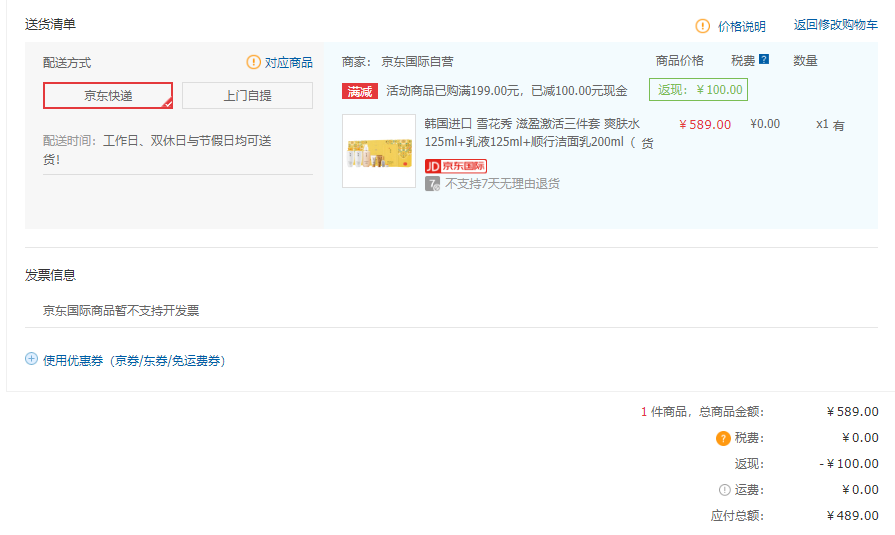Click the 7-day return icon
This screenshot has width=895, height=535.
[432, 184]
